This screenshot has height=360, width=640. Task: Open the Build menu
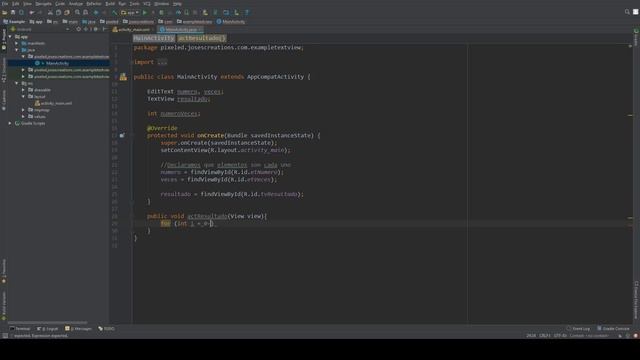pos(110,4)
